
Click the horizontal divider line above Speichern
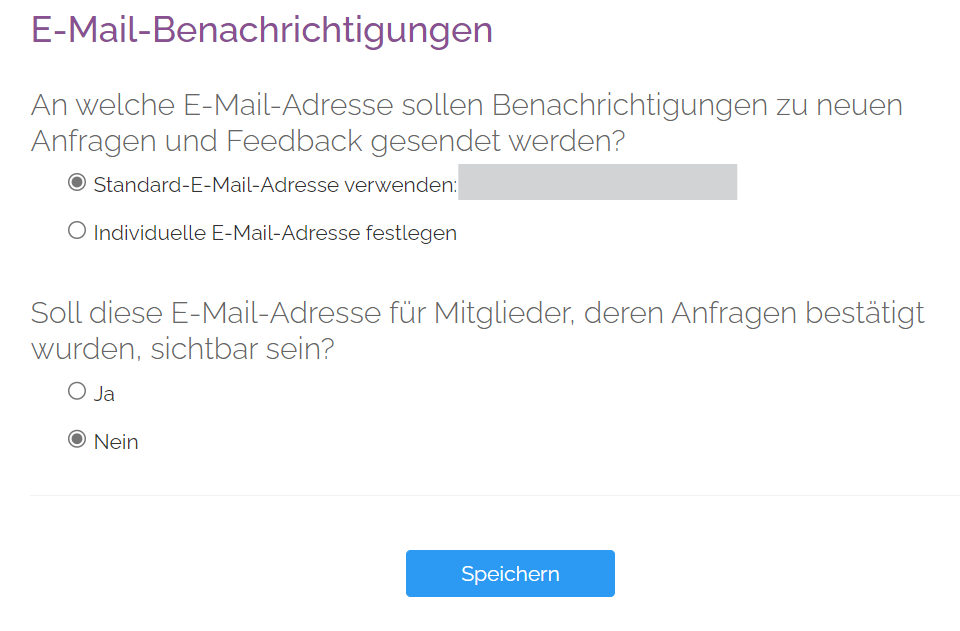[494, 495]
